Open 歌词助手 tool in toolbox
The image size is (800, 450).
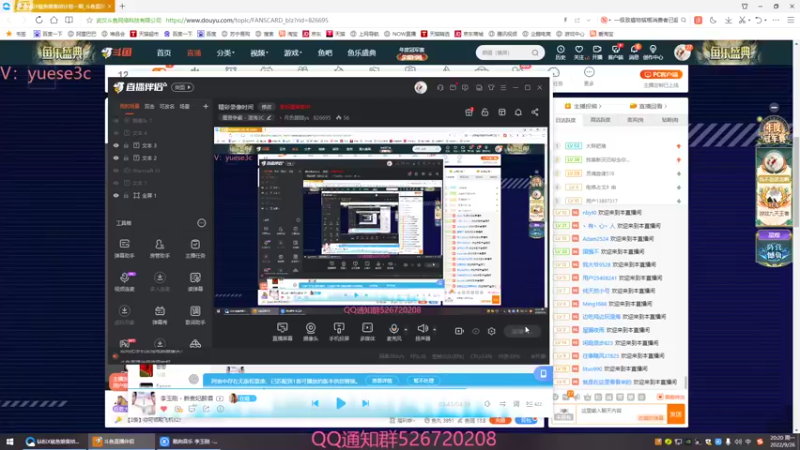[x=195, y=314]
